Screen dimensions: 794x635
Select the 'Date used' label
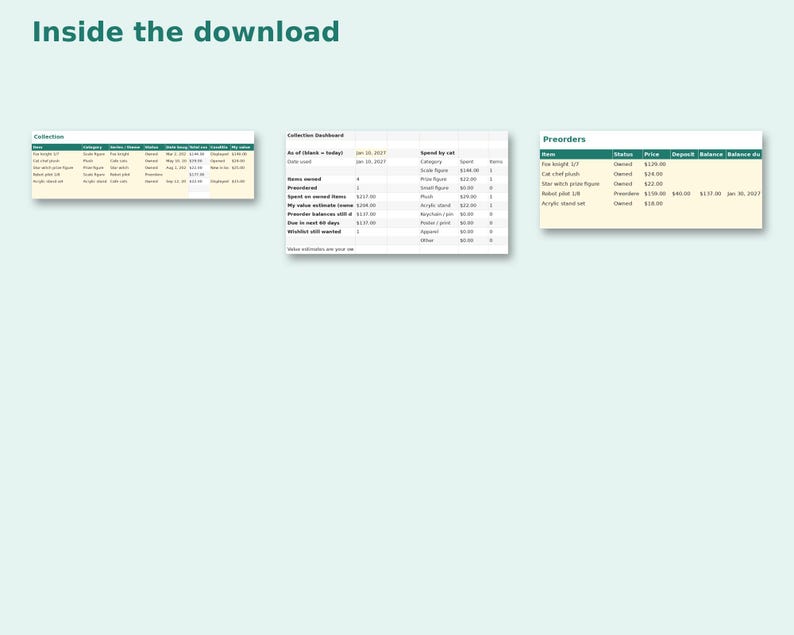299,162
